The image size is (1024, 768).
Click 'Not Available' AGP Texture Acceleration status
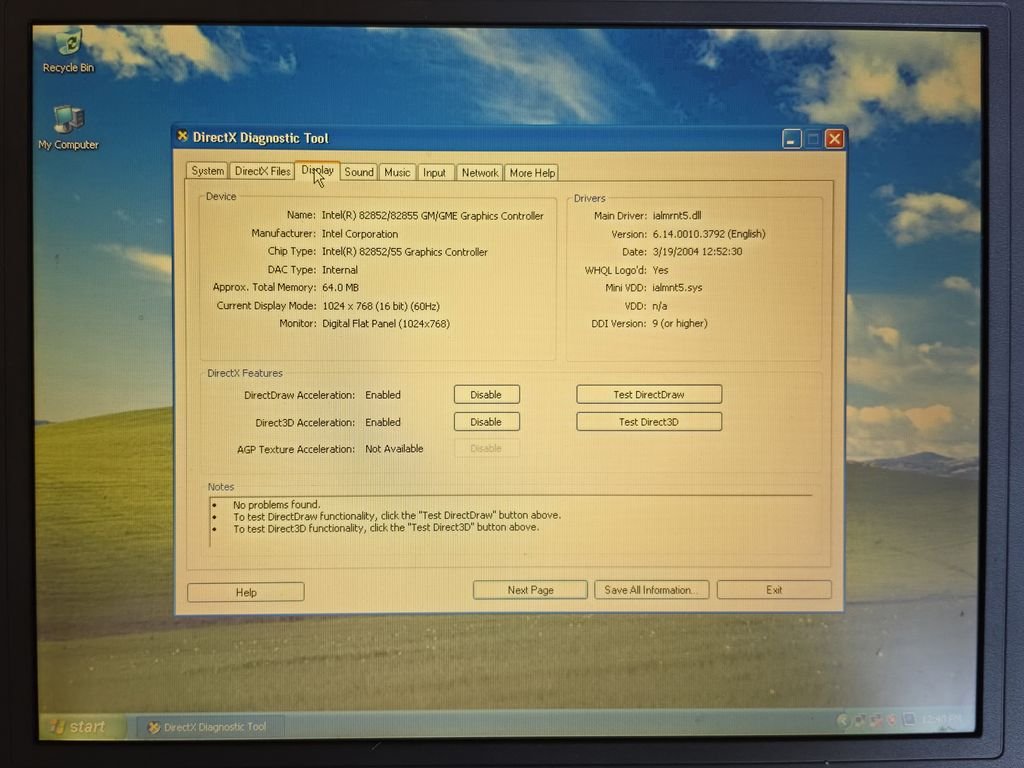[x=394, y=449]
